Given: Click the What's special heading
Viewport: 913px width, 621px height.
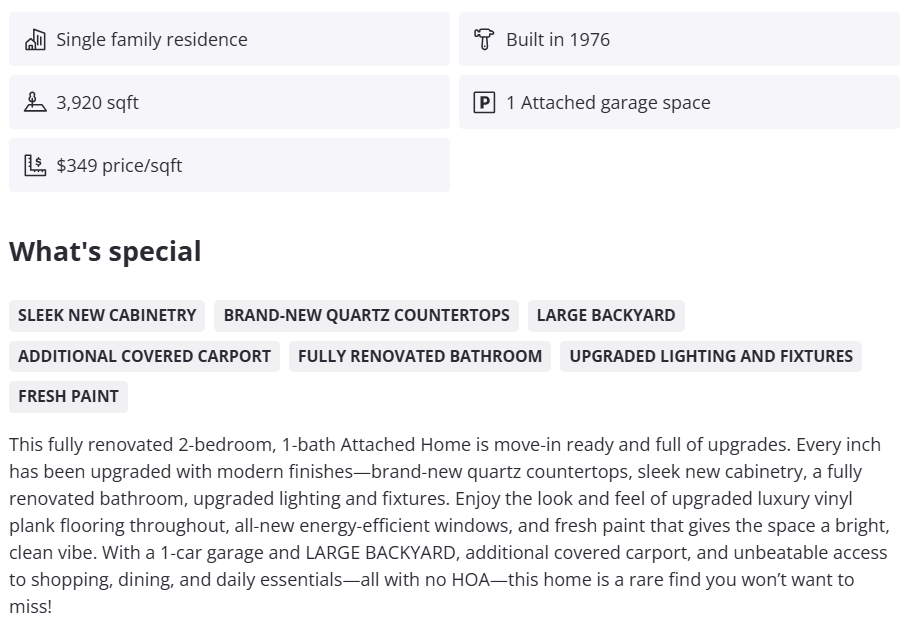Looking at the screenshot, I should [x=105, y=252].
